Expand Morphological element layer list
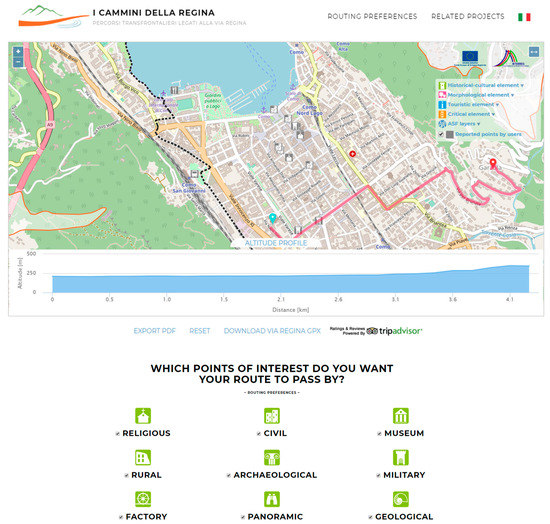 tap(481, 95)
